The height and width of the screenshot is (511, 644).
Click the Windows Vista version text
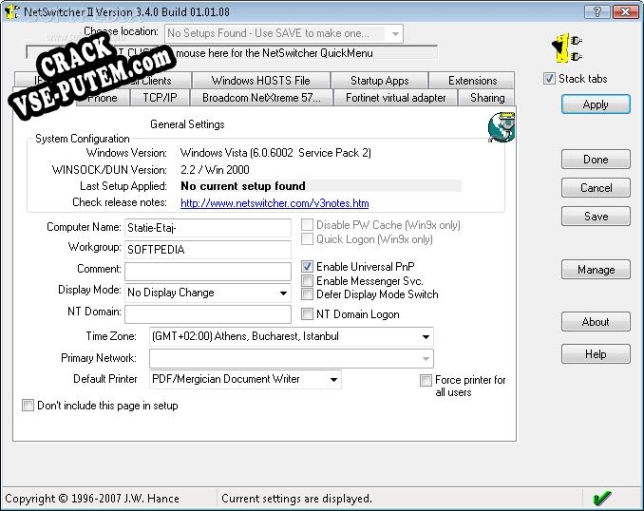coord(276,153)
